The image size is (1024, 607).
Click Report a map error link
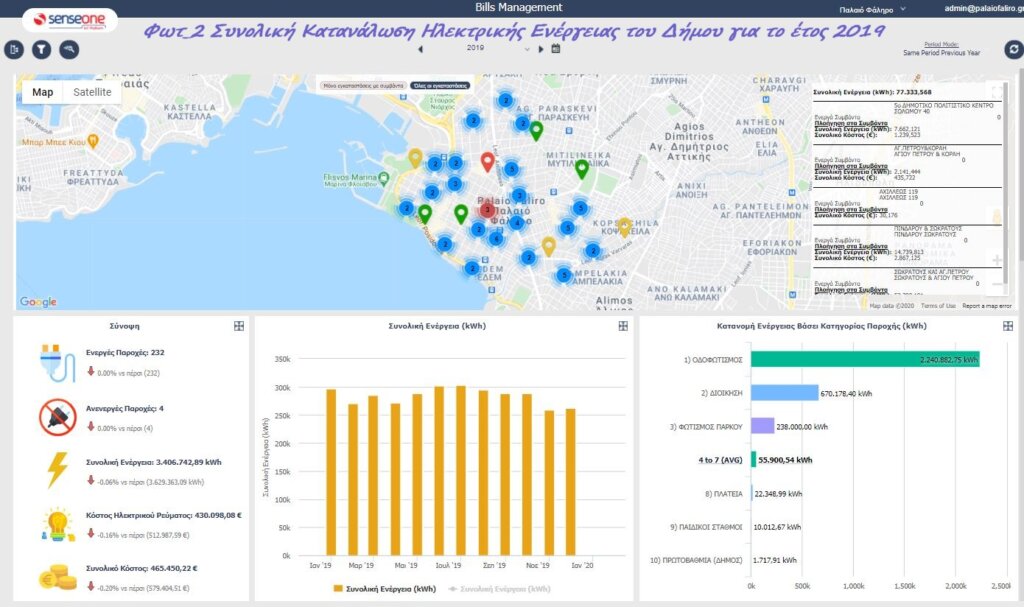pos(986,306)
